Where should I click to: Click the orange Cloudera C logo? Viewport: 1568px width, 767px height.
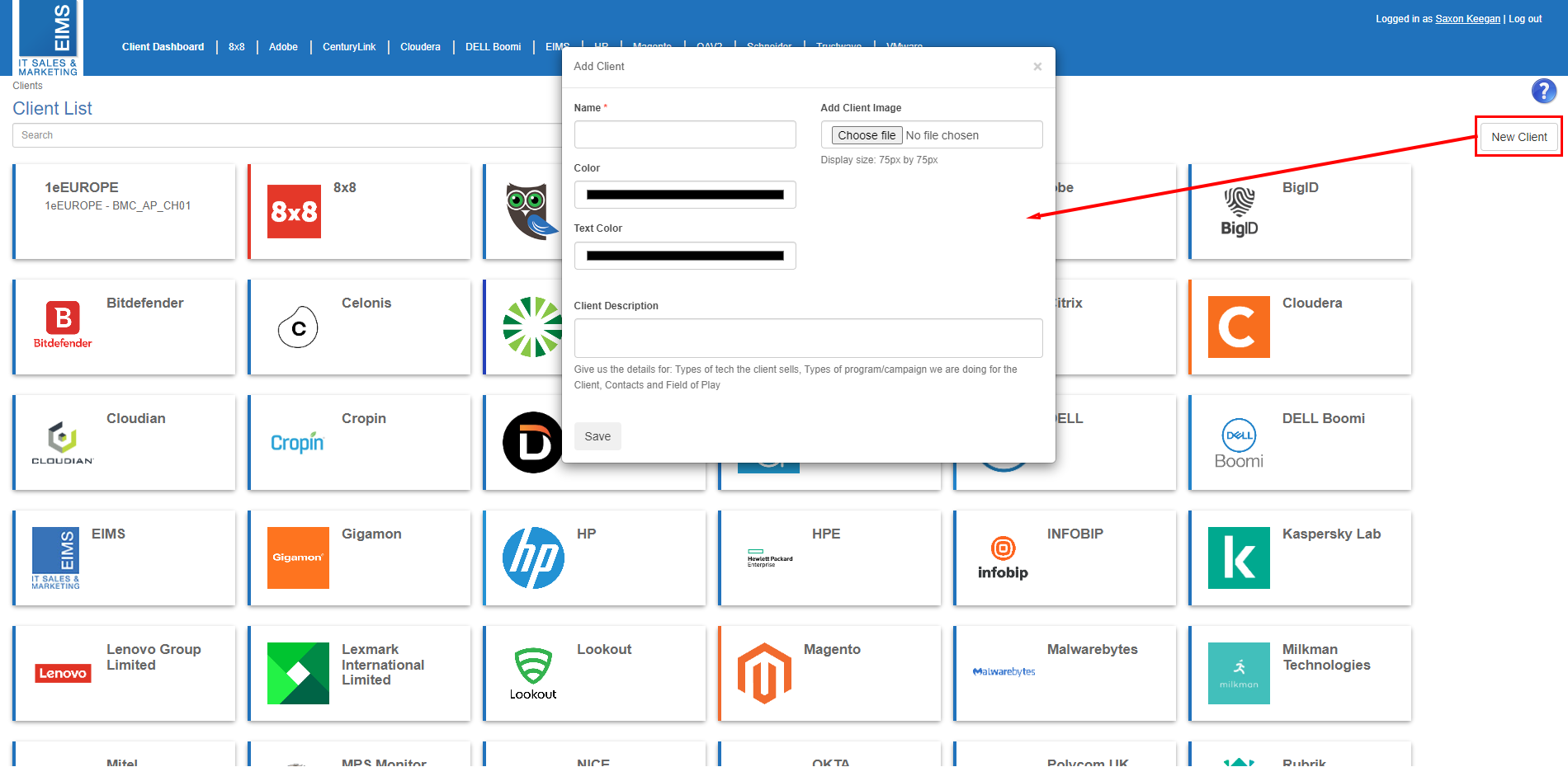tap(1239, 327)
